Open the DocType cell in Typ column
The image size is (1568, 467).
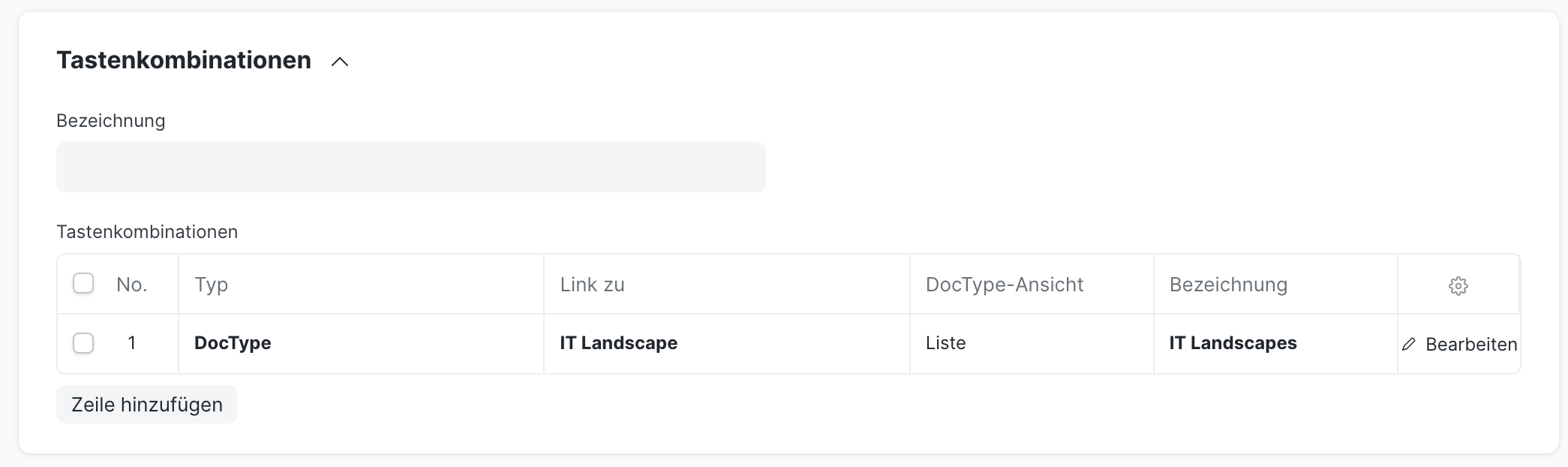361,343
